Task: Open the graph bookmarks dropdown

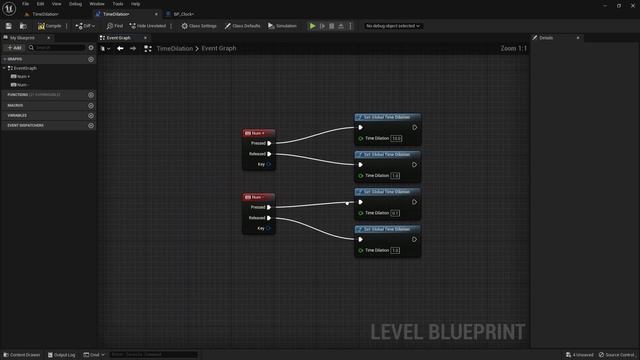Action: coord(105,49)
